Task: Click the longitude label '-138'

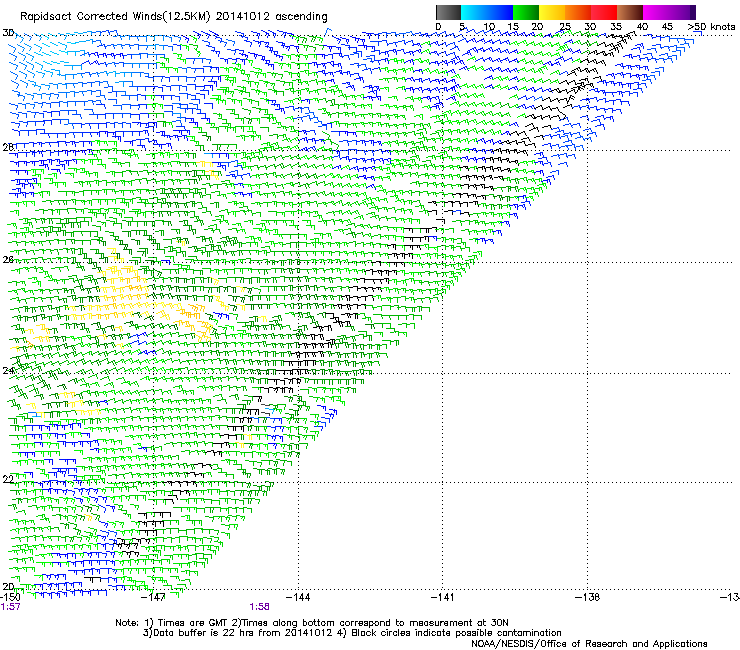Action: click(588, 597)
